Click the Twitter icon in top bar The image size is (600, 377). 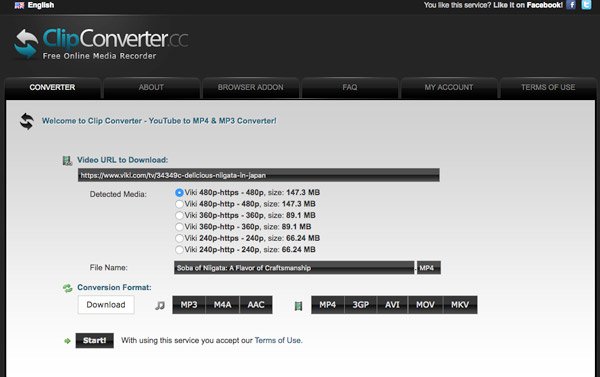(x=586, y=5)
